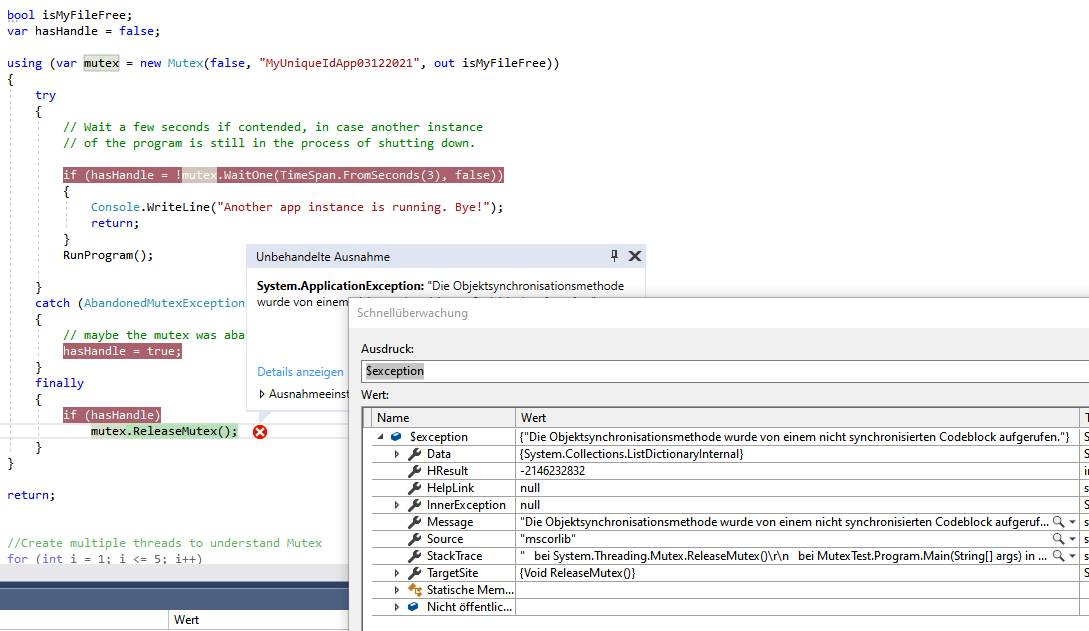
Task: Click the wrench icon beside HelpLink
Action: [414, 488]
